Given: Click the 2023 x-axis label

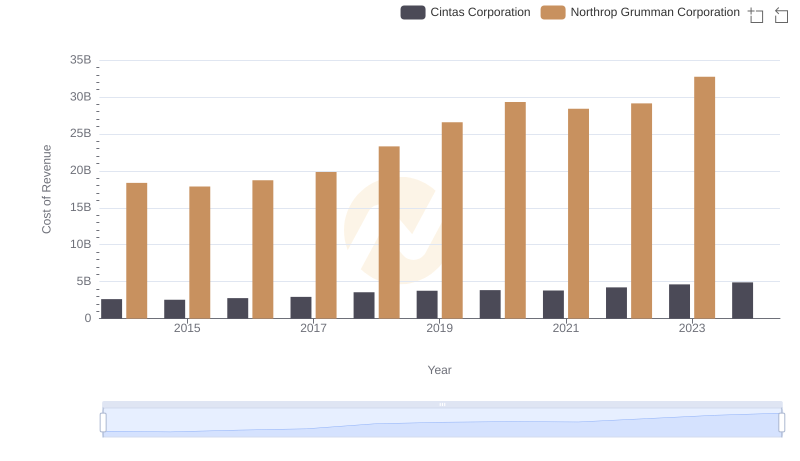Looking at the screenshot, I should 692,328.
